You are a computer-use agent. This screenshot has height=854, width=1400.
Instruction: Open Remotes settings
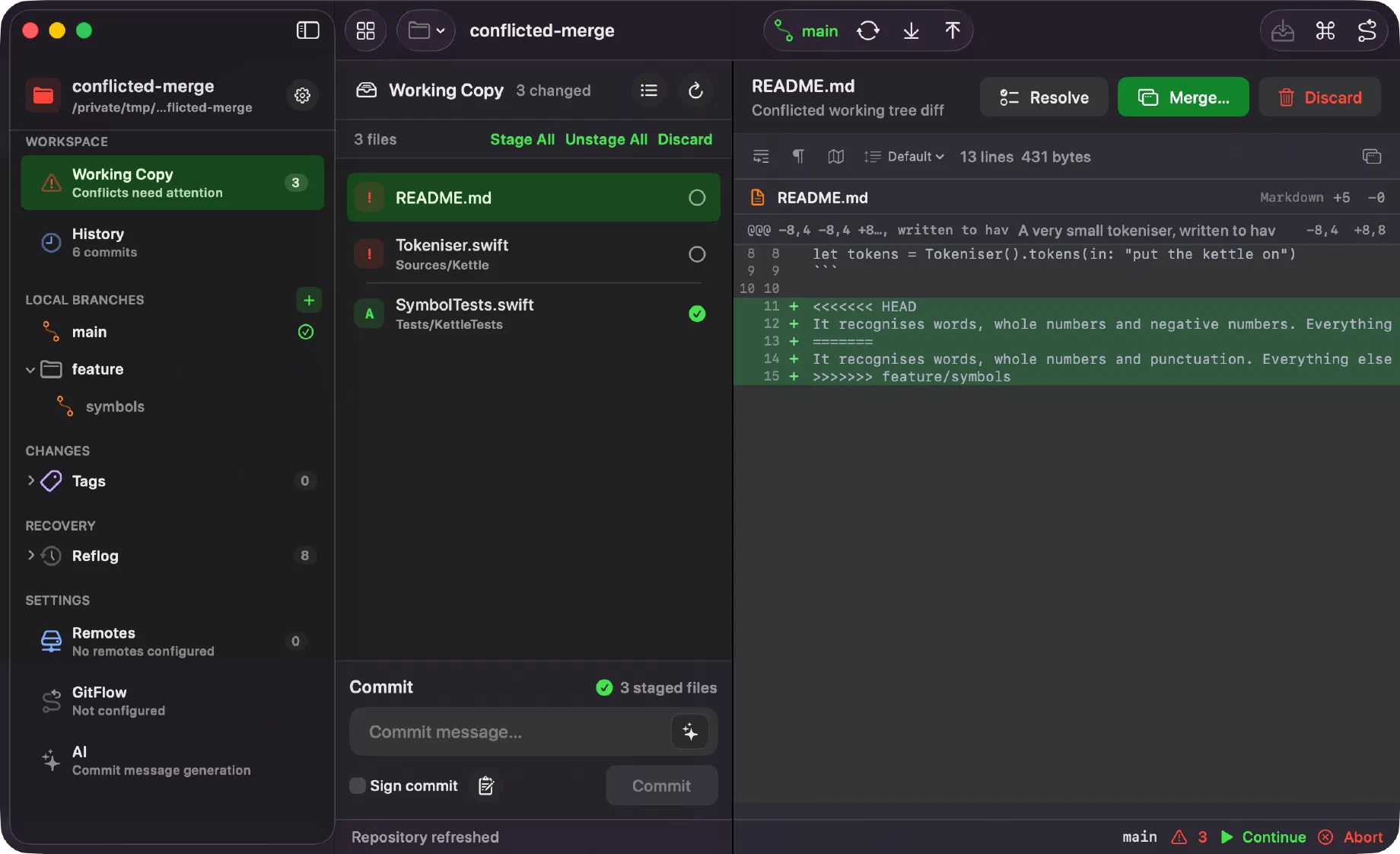tap(173, 642)
